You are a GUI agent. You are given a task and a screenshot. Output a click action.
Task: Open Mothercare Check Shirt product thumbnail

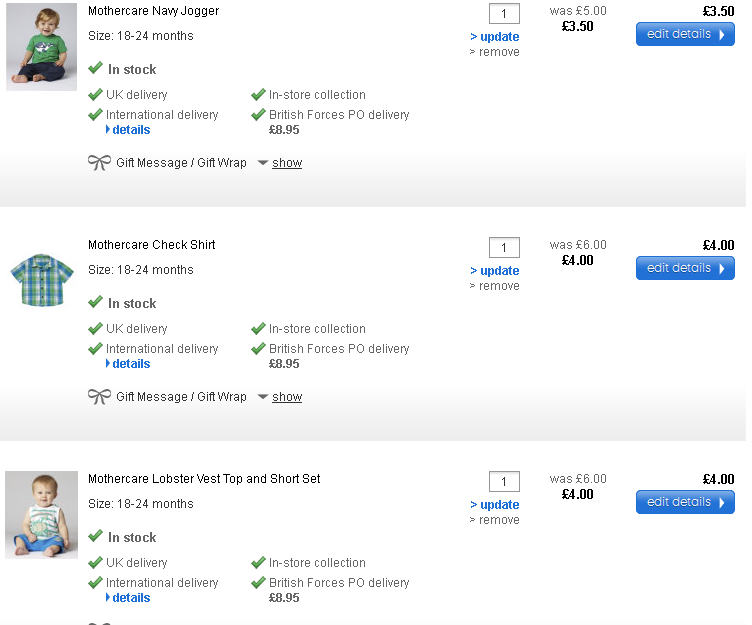[x=41, y=279]
